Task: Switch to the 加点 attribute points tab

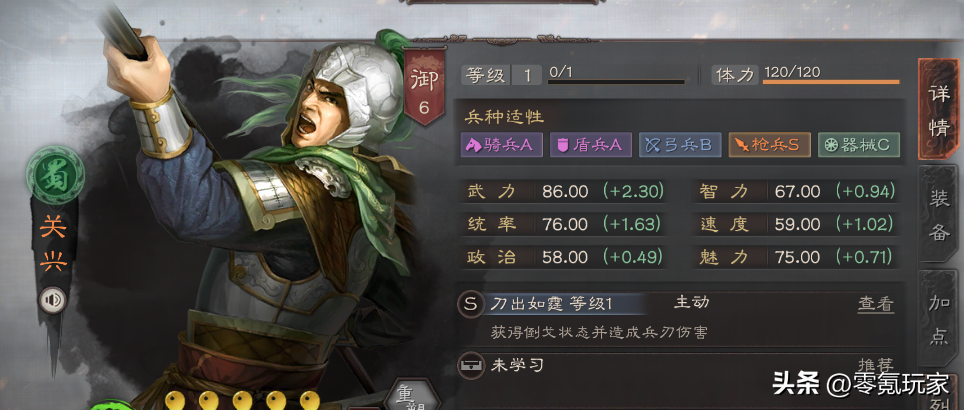Action: click(939, 318)
